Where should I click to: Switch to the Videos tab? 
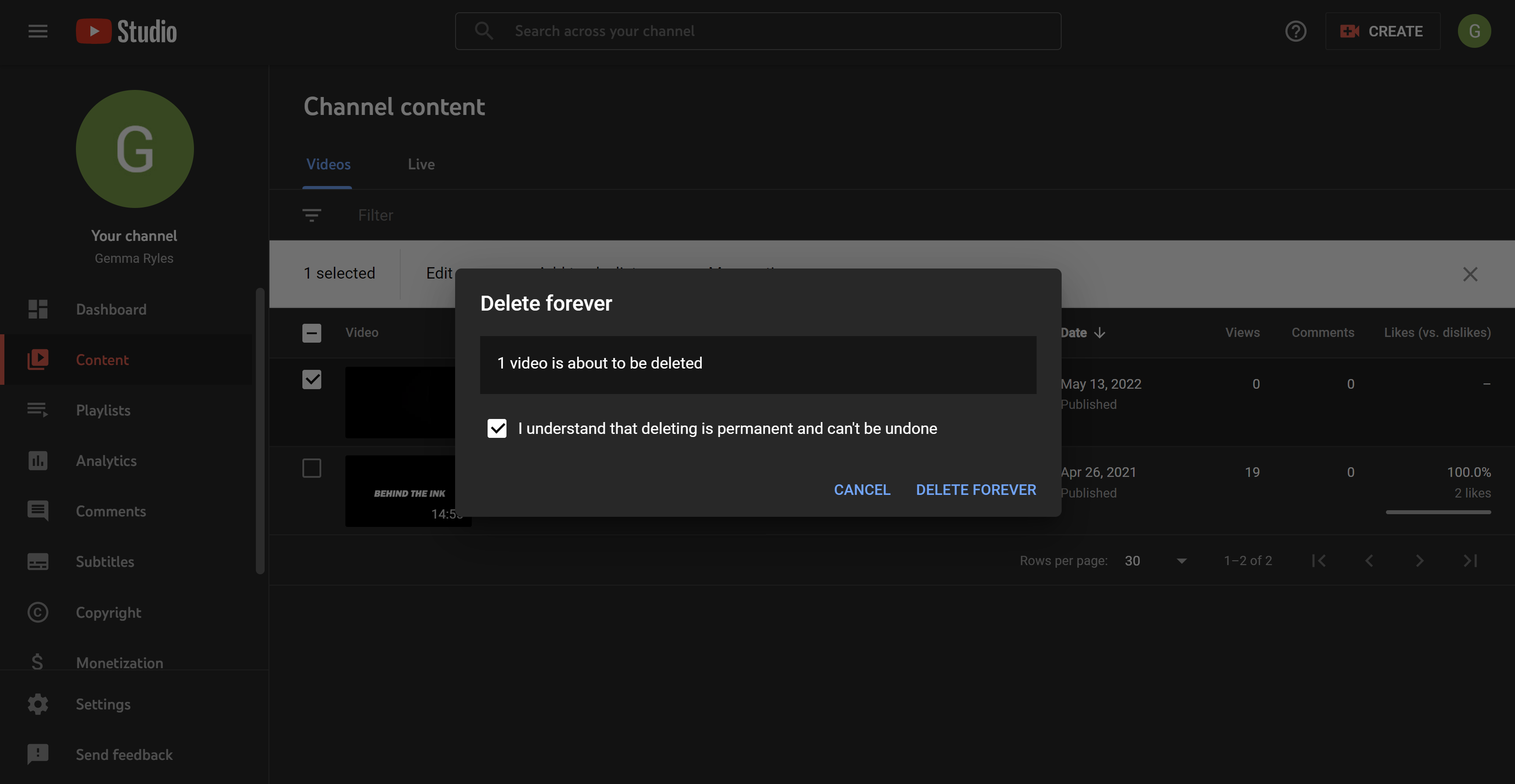pos(328,165)
